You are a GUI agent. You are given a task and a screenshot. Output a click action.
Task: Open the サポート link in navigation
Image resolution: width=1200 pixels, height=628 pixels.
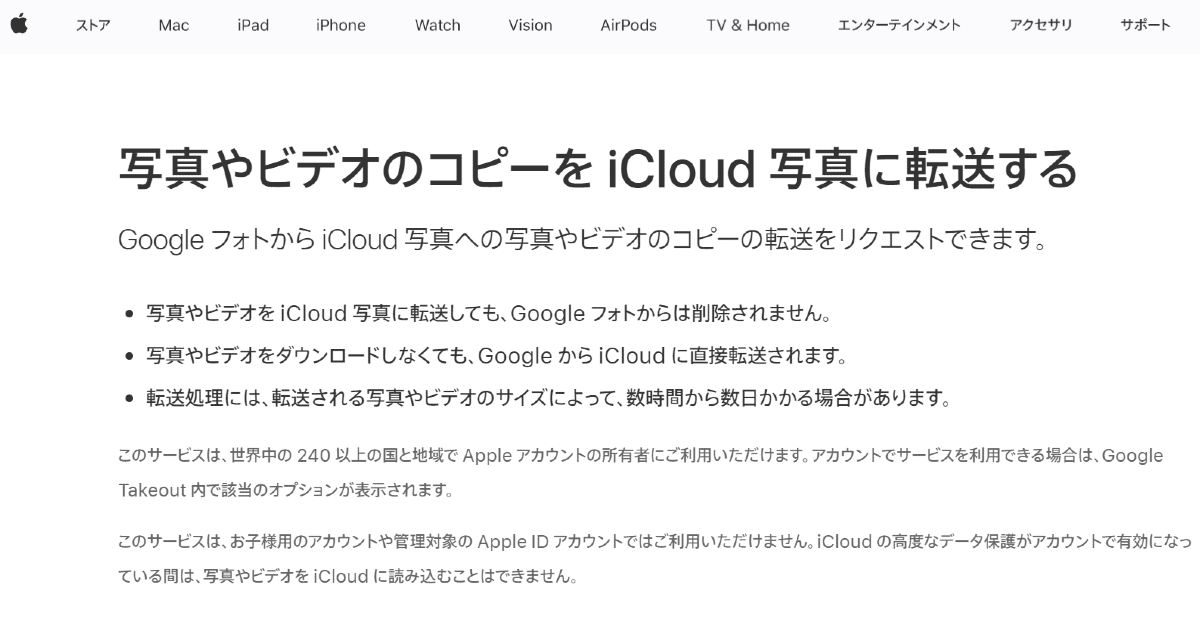tap(1145, 25)
